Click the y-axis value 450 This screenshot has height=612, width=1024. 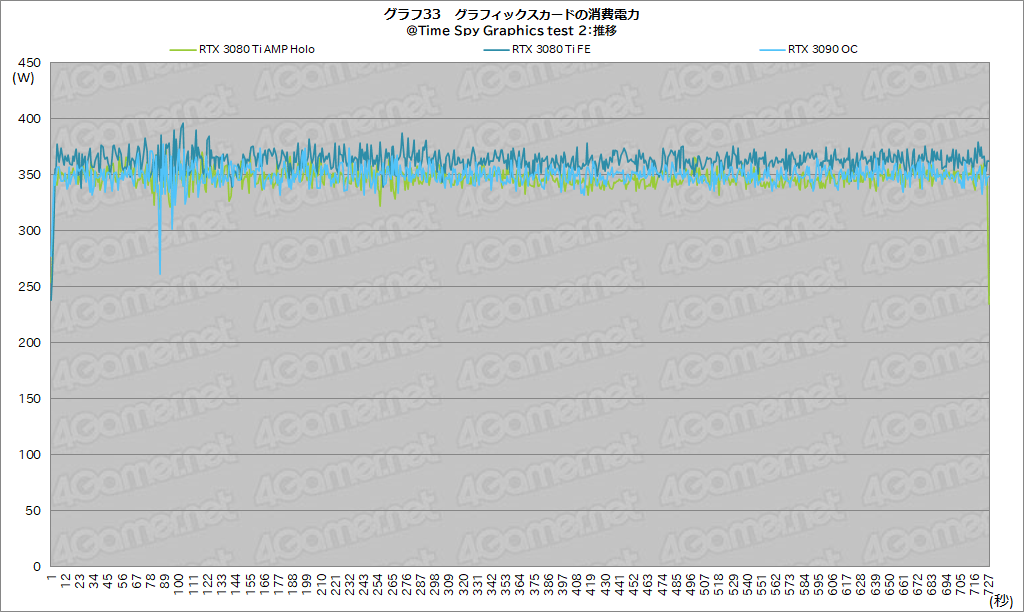[x=29, y=63]
